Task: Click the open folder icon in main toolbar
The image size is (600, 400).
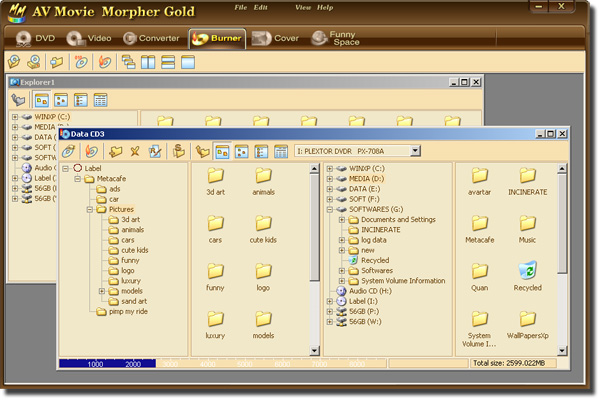Action: (57, 62)
